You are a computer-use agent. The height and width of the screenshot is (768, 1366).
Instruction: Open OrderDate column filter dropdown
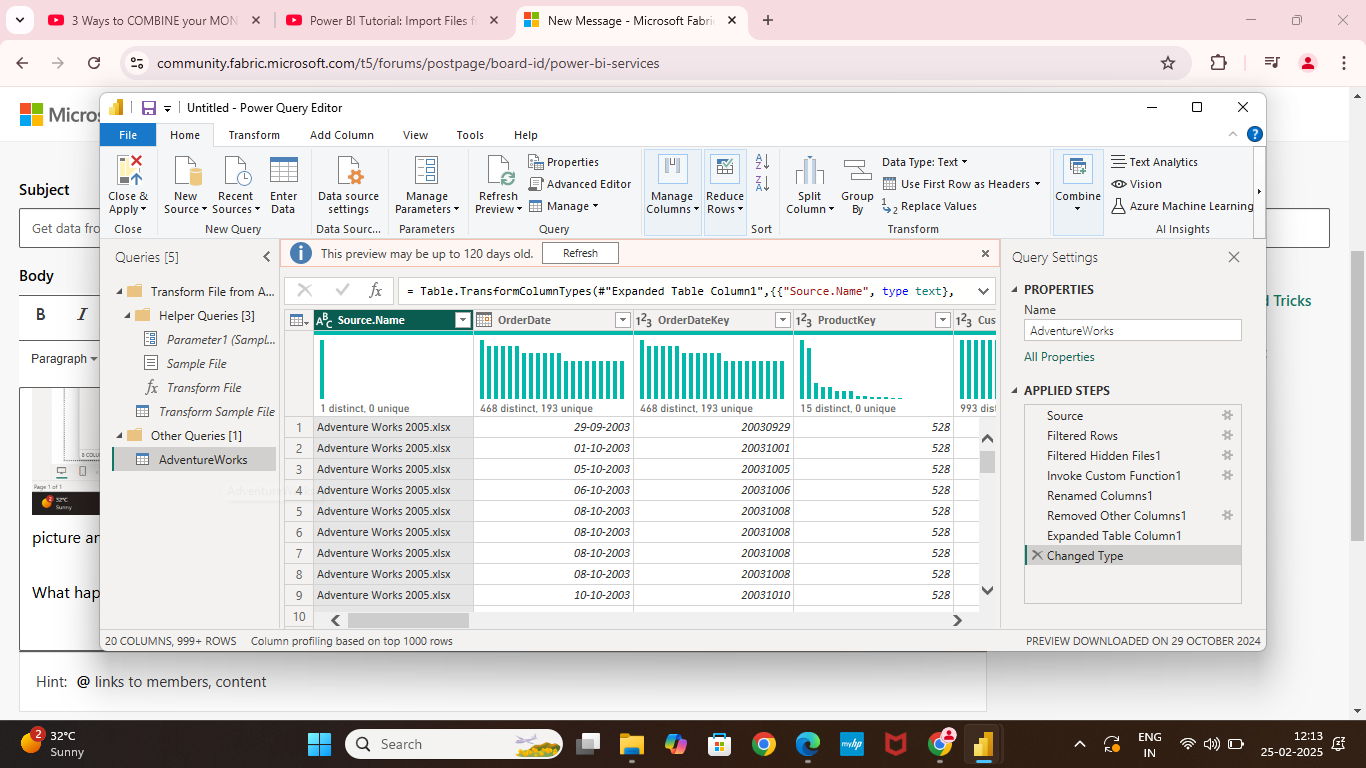622,320
